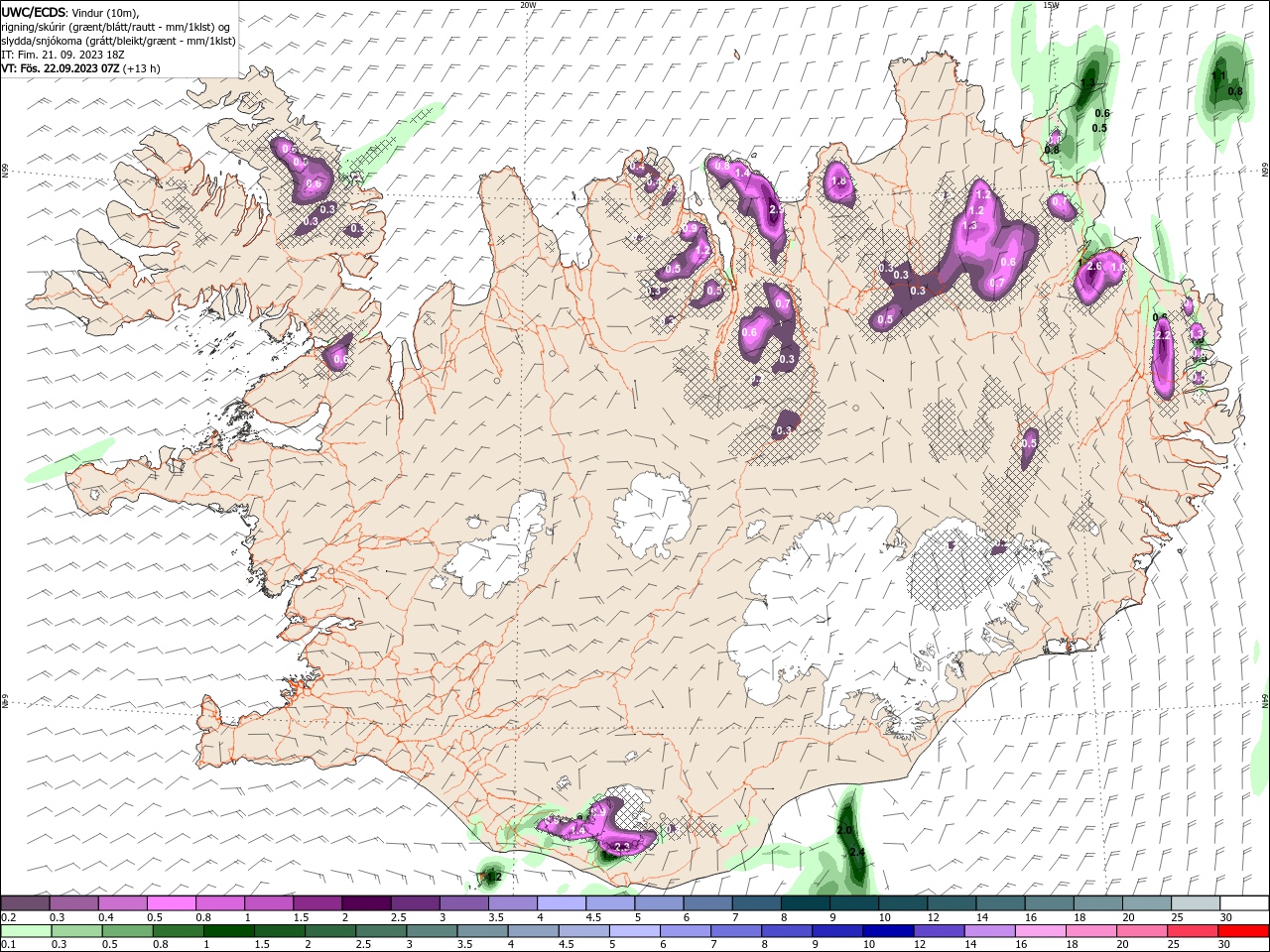Image resolution: width=1270 pixels, height=952 pixels.
Task: Click the snow scale swatch labeled 3.5
Action: 513,903
